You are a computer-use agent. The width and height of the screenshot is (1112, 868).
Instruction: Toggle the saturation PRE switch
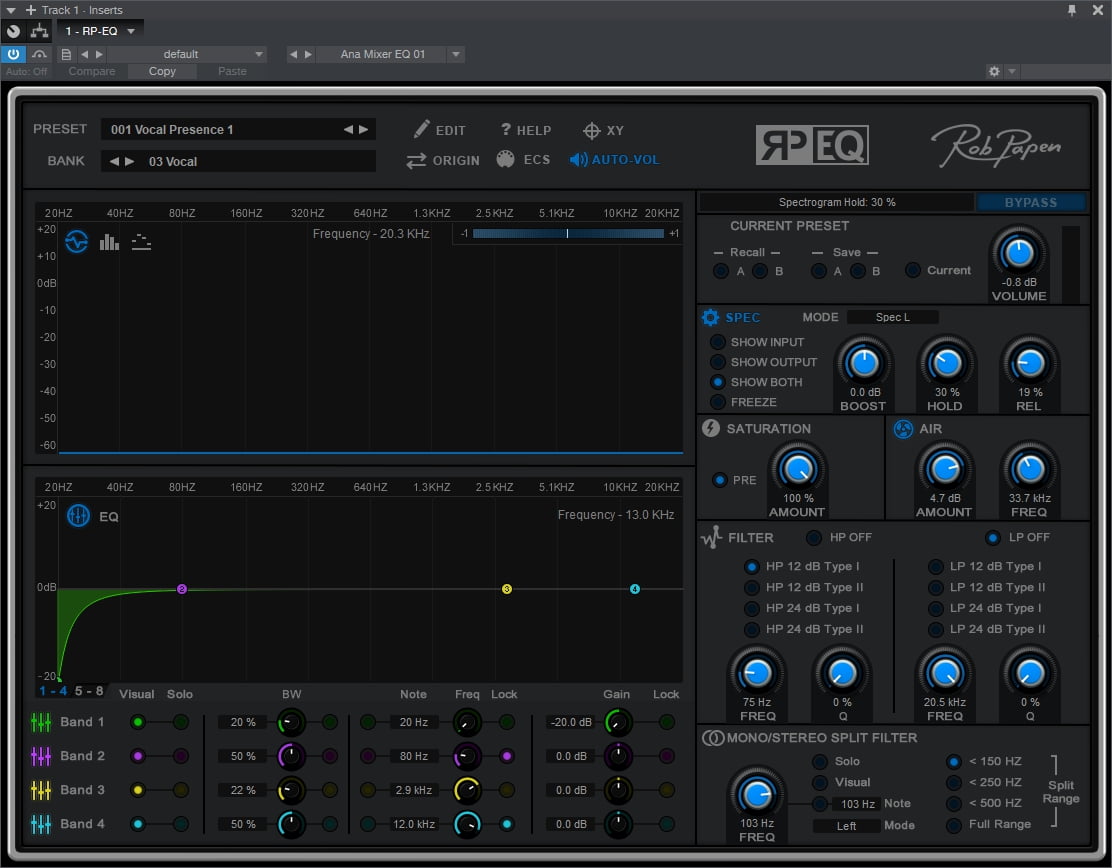[720, 480]
